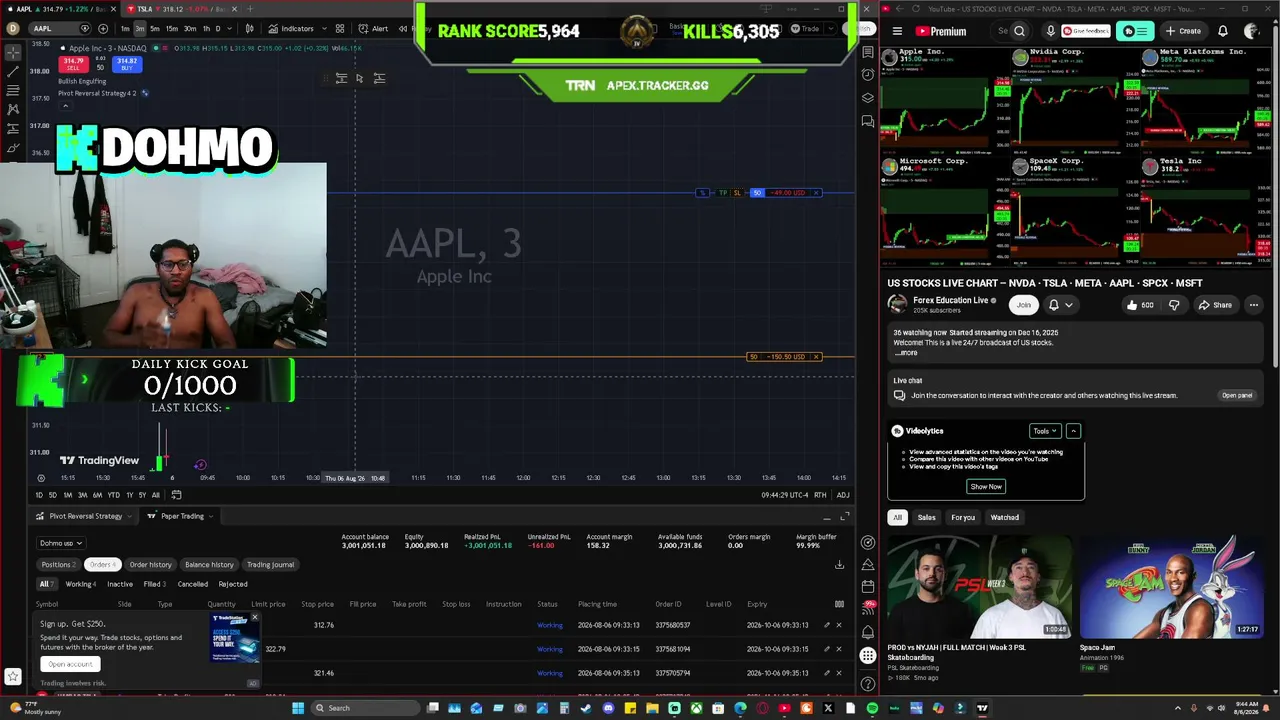
Task: Open the Trading journal tab
Action: pyautogui.click(x=270, y=565)
